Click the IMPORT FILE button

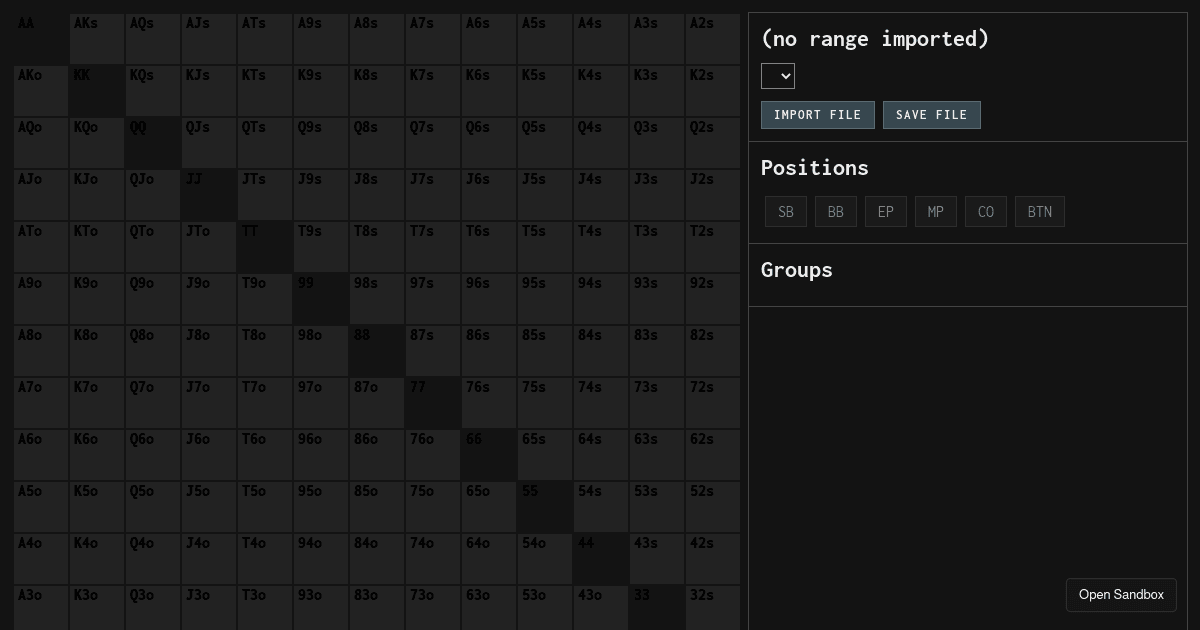[x=818, y=115]
